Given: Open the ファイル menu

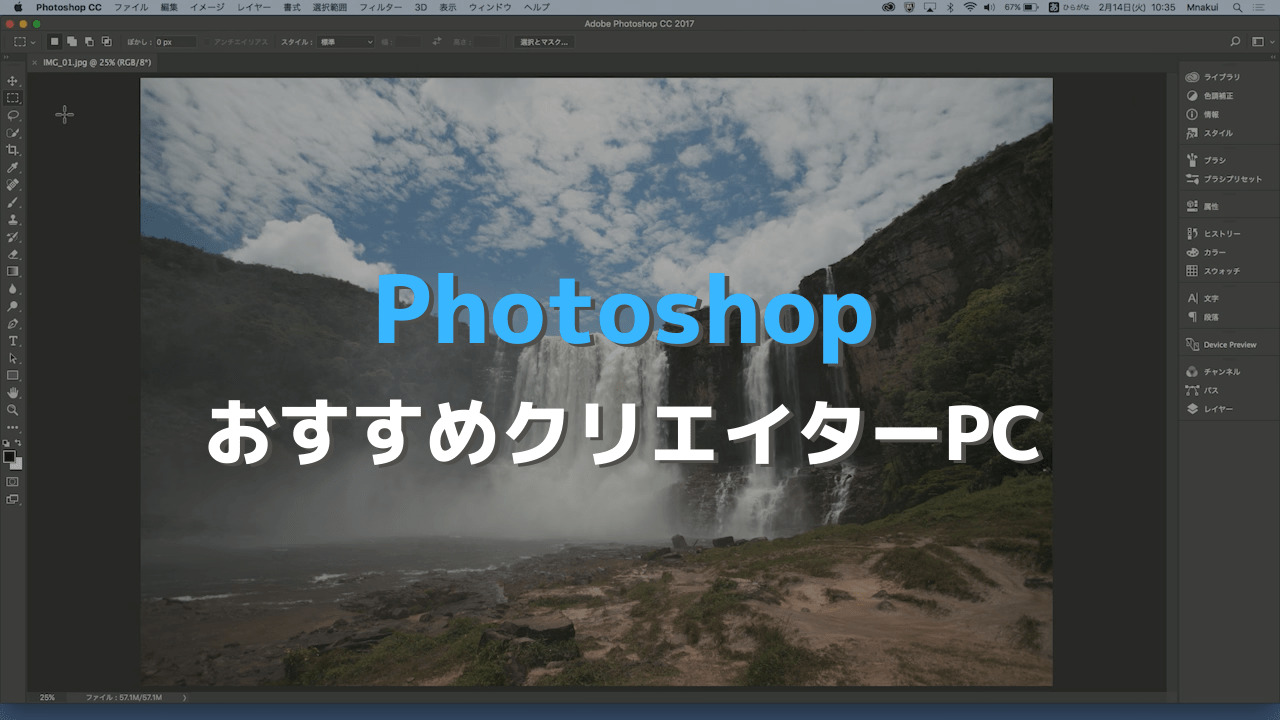Looking at the screenshot, I should (x=131, y=7).
